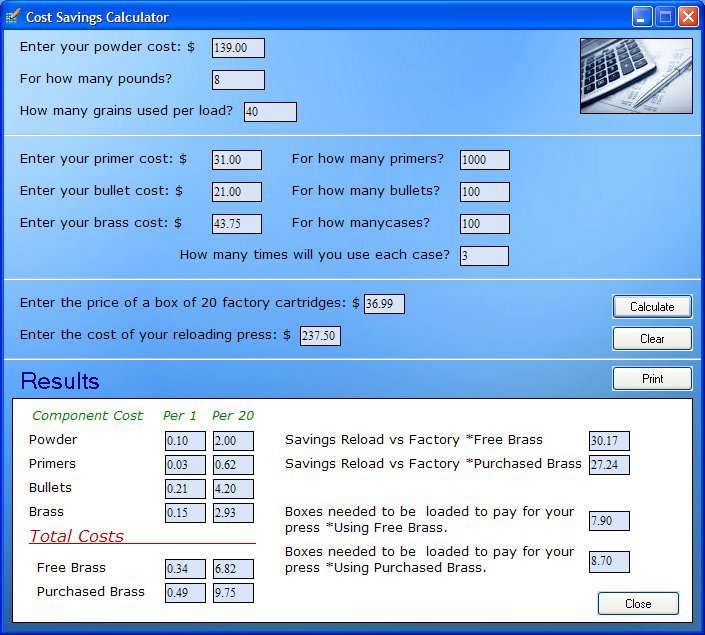The height and width of the screenshot is (635, 705).
Task: Minimize the Cost Savings Calculator window
Action: (642, 17)
